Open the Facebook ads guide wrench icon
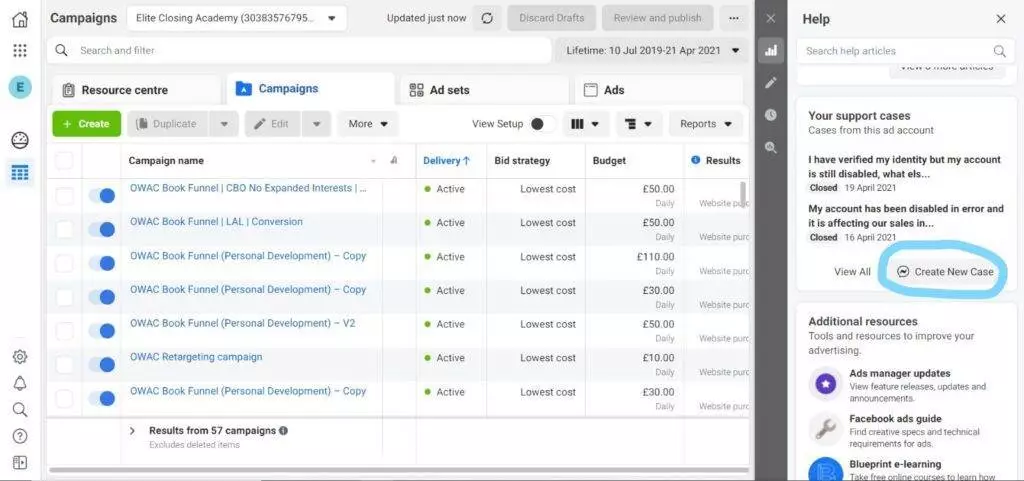Screen dimensions: 1024x481 tap(825, 429)
